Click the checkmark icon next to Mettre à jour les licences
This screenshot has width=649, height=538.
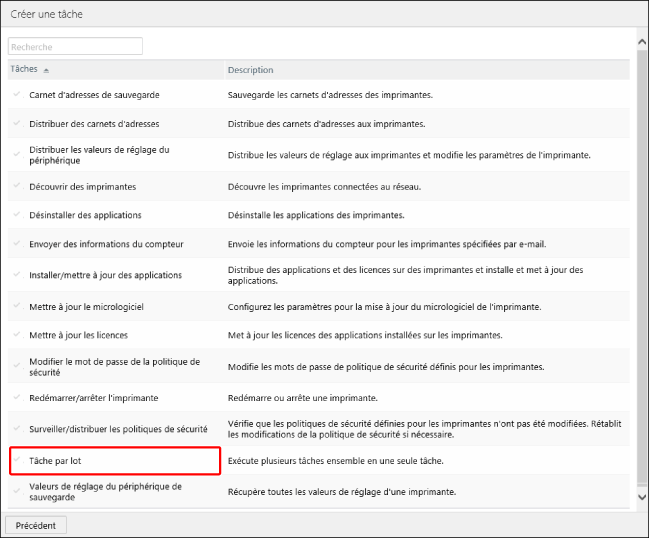17,334
